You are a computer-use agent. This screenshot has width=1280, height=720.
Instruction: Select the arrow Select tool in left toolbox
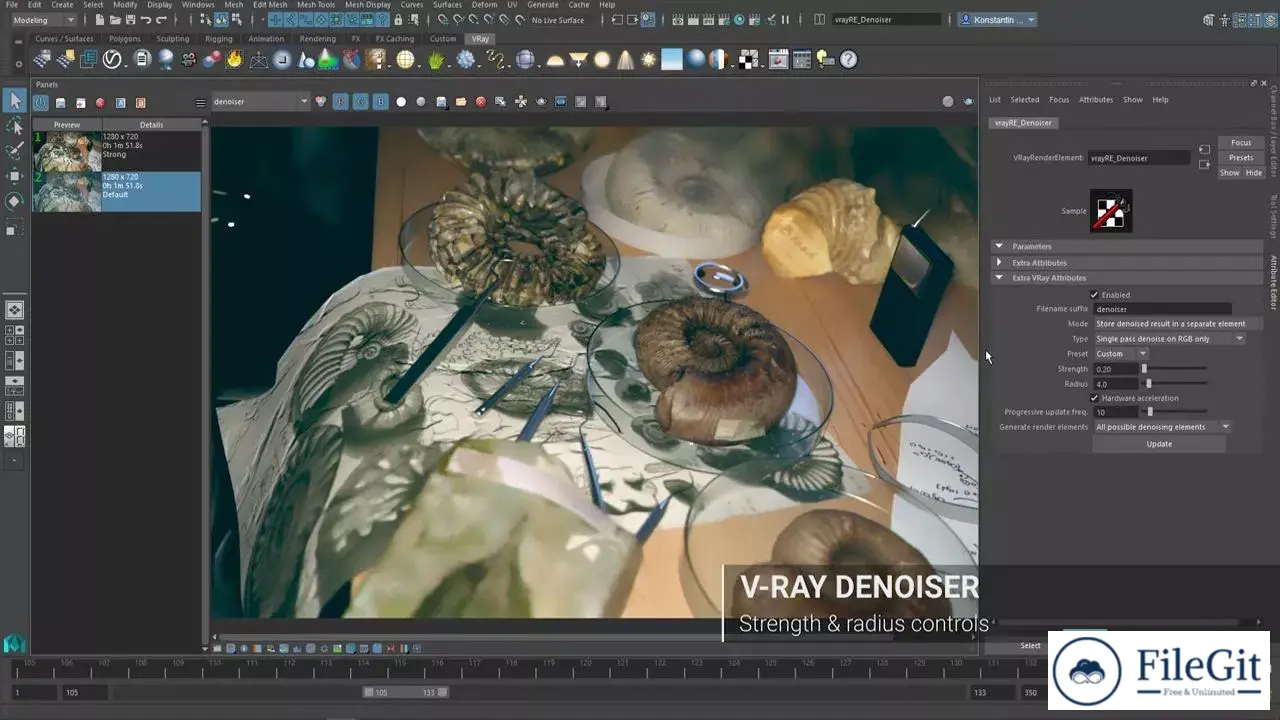click(x=15, y=101)
